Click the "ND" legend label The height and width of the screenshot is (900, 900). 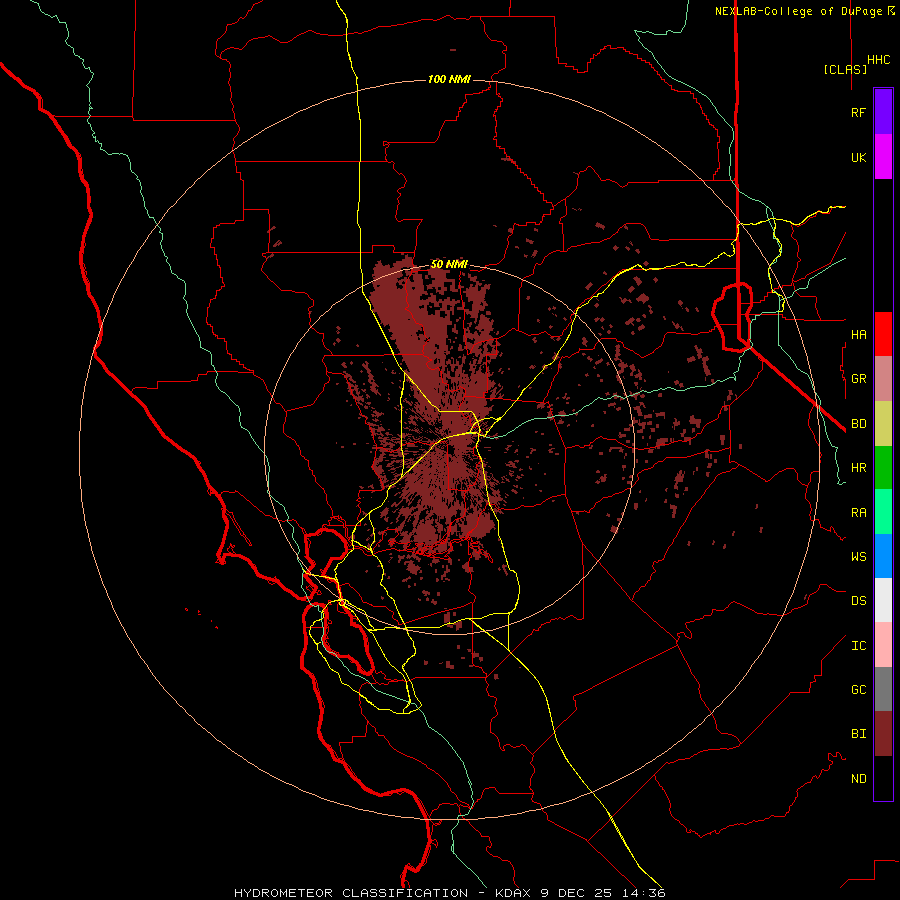[858, 779]
